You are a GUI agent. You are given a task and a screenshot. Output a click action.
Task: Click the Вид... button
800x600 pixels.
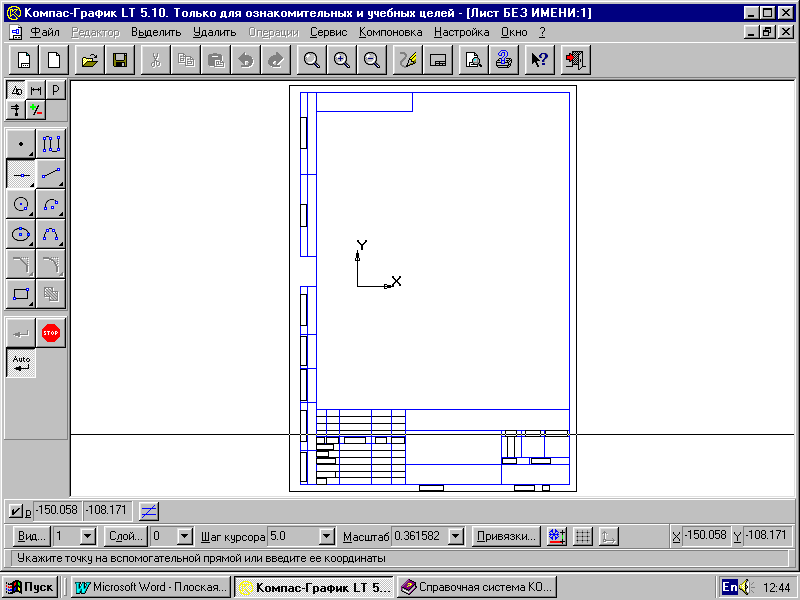tap(32, 536)
